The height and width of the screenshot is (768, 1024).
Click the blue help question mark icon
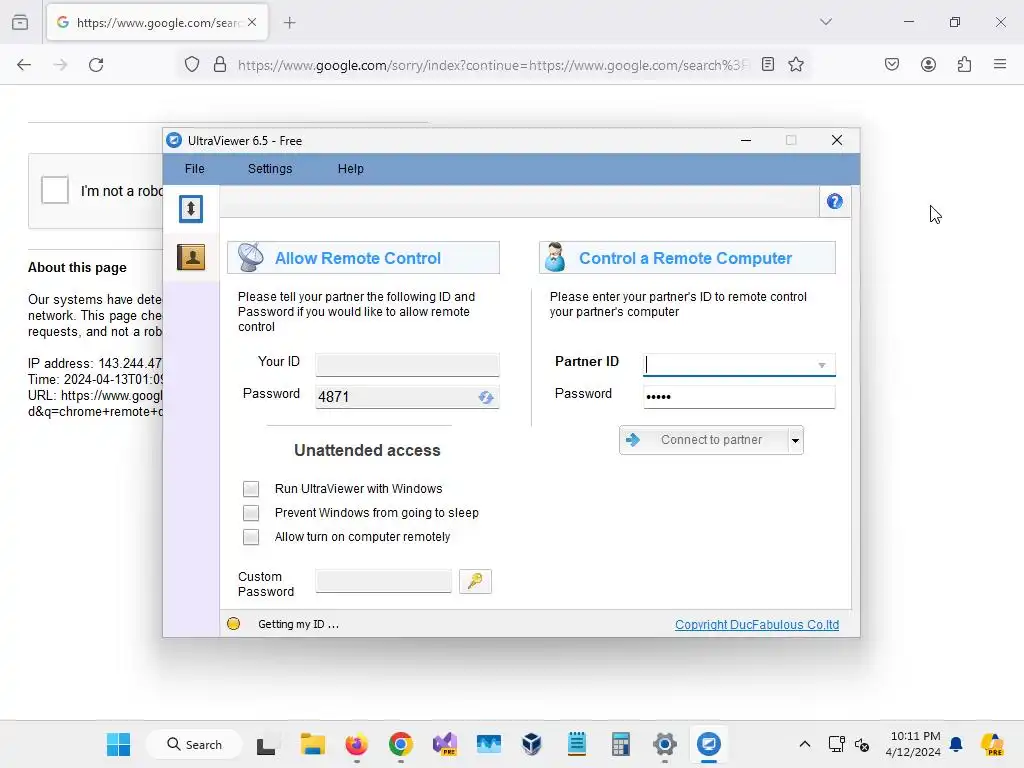(835, 202)
